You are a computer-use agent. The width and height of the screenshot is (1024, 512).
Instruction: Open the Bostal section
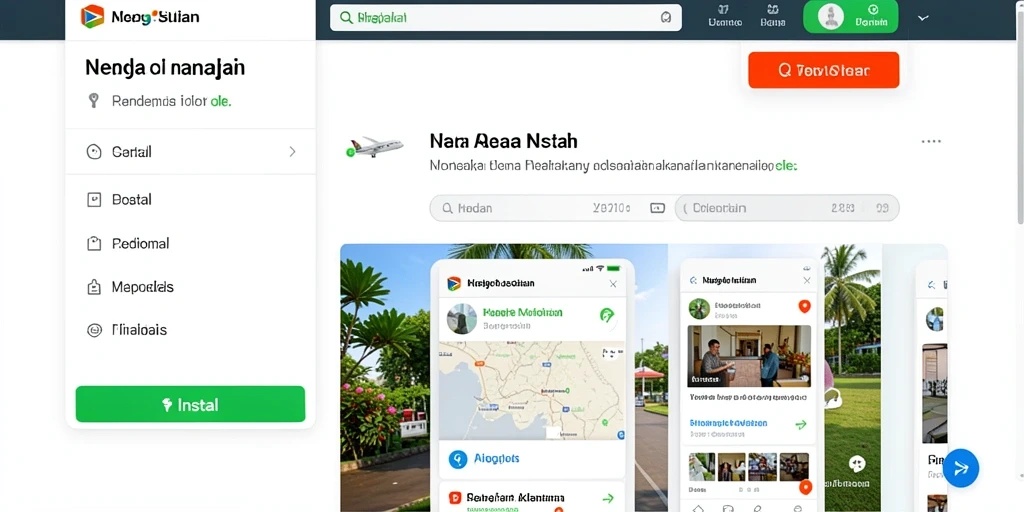(131, 200)
